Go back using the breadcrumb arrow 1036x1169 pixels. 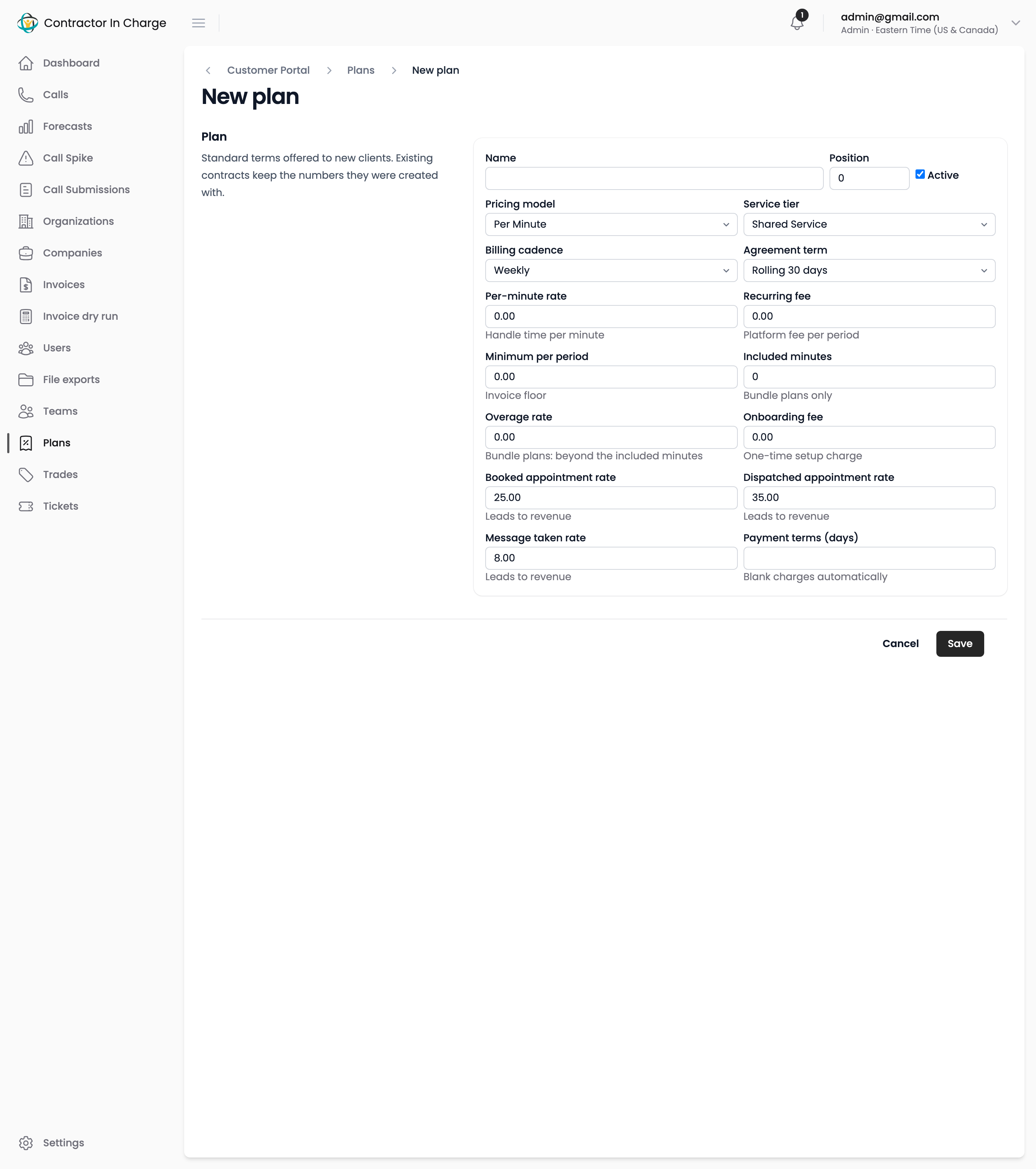pyautogui.click(x=208, y=70)
